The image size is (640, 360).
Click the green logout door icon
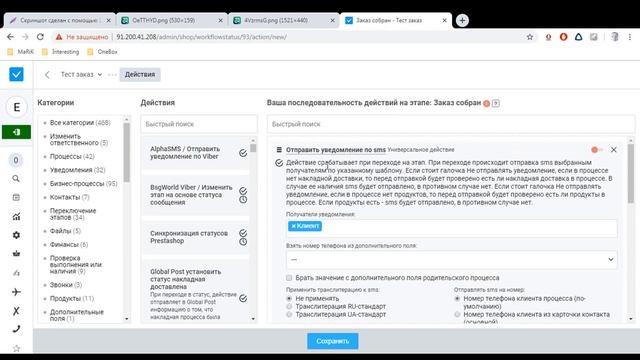tap(16, 132)
